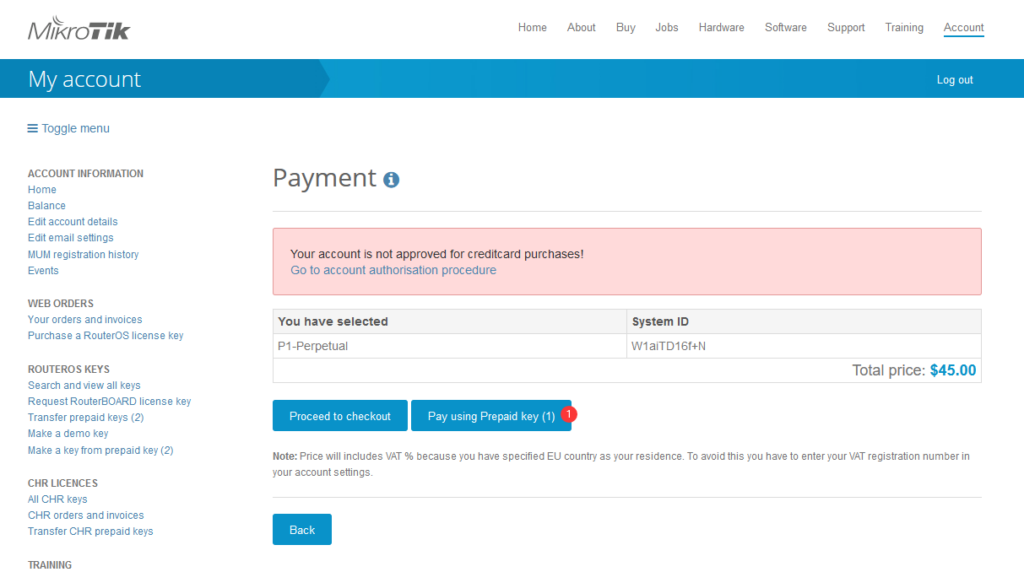Open CHR orders and invoices link
Viewport: 1024px width, 572px height.
[x=86, y=515]
